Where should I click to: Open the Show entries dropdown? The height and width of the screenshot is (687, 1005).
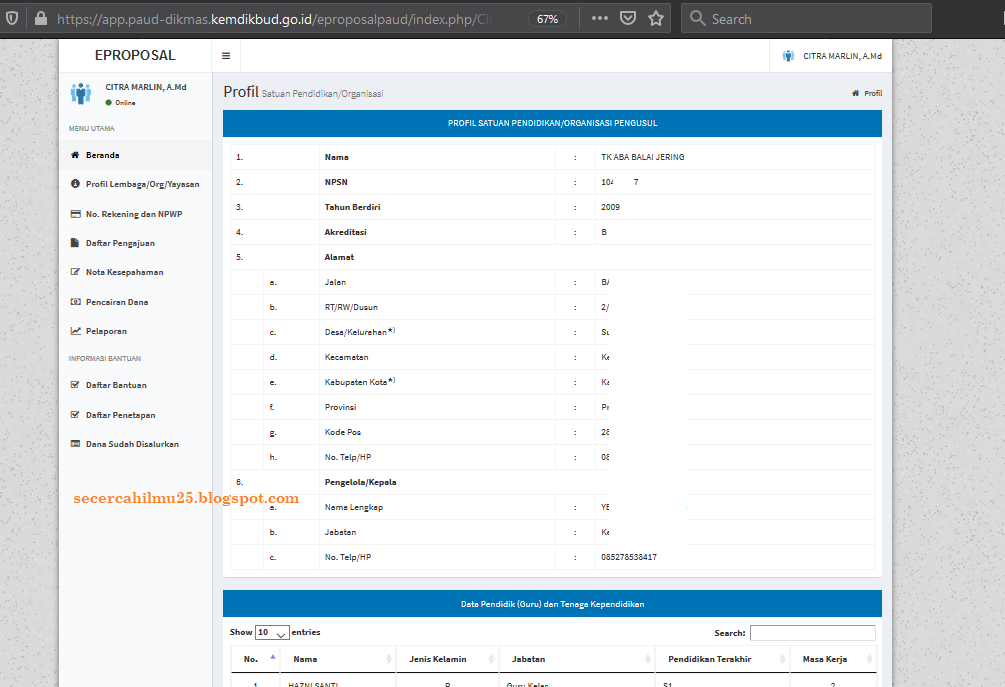[270, 632]
